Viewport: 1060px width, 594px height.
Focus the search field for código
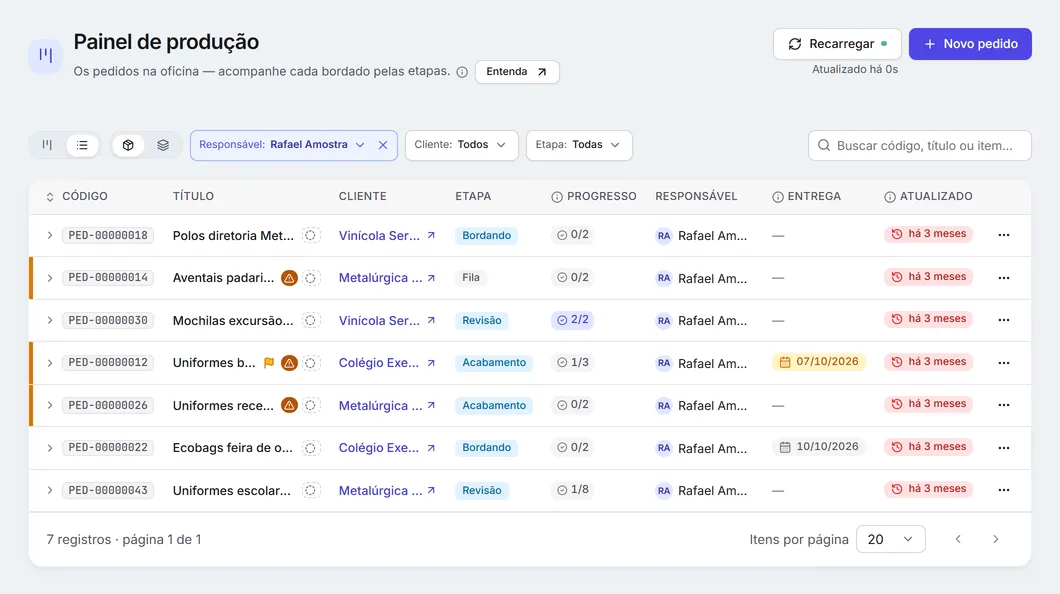tap(919, 145)
